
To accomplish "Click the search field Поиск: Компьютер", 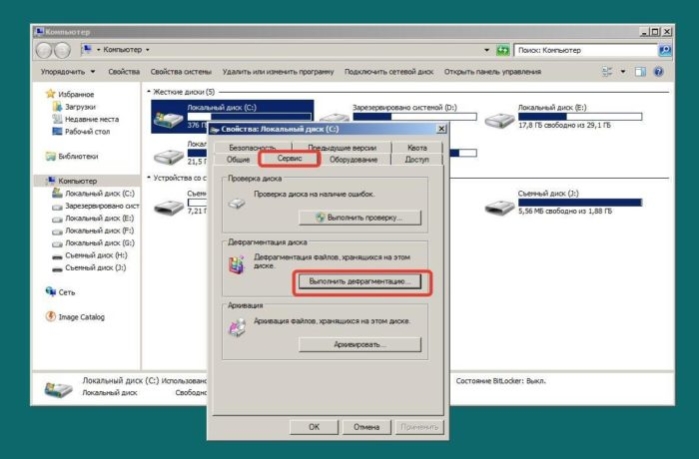I will pos(586,50).
